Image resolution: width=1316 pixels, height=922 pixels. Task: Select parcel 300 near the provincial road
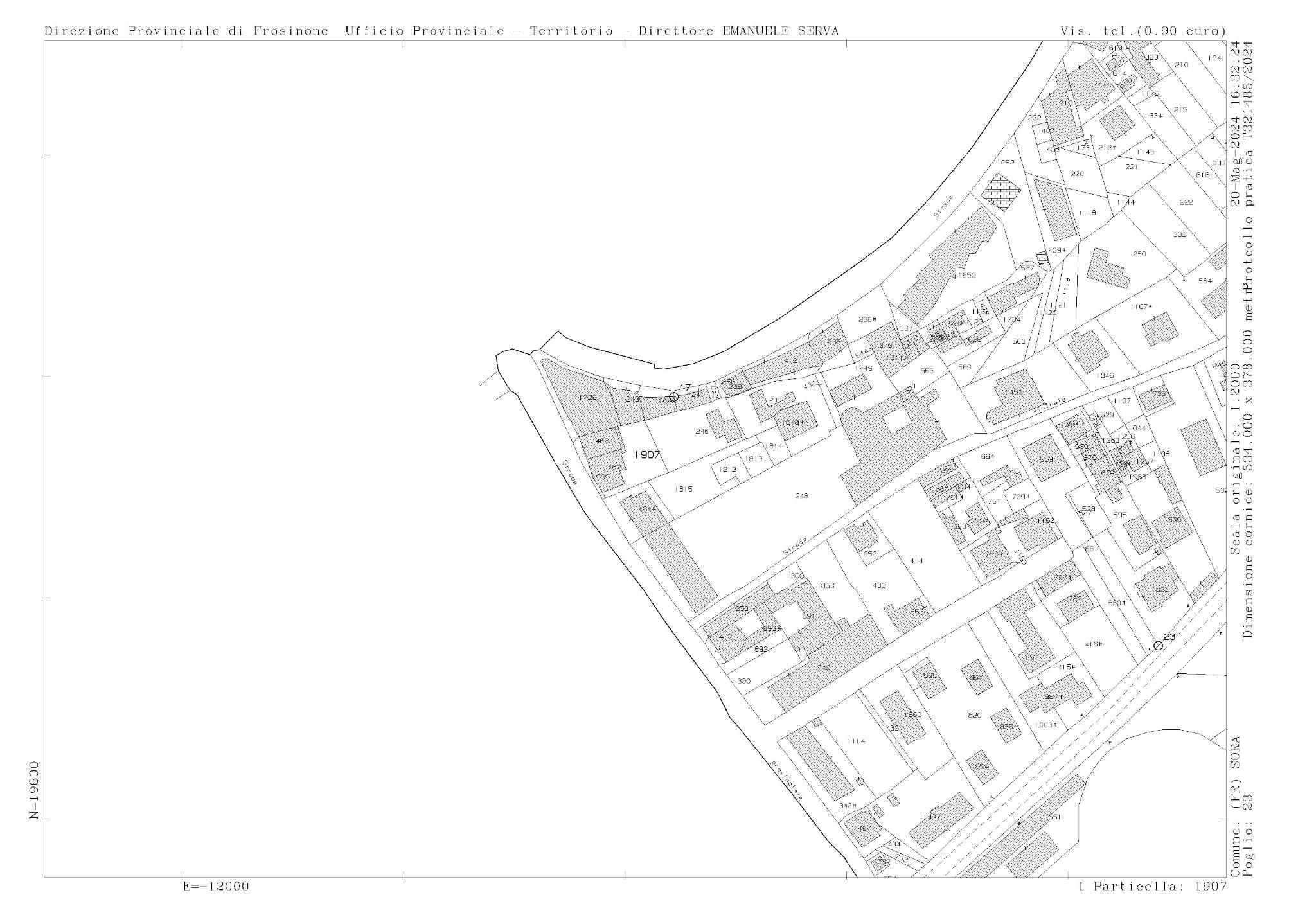pyautogui.click(x=744, y=681)
